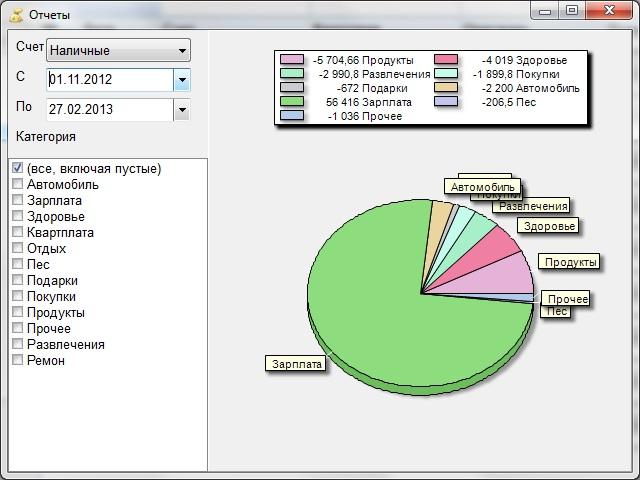Click the green Зарплата legend color swatch
Screen dimensions: 640x480
292,101
